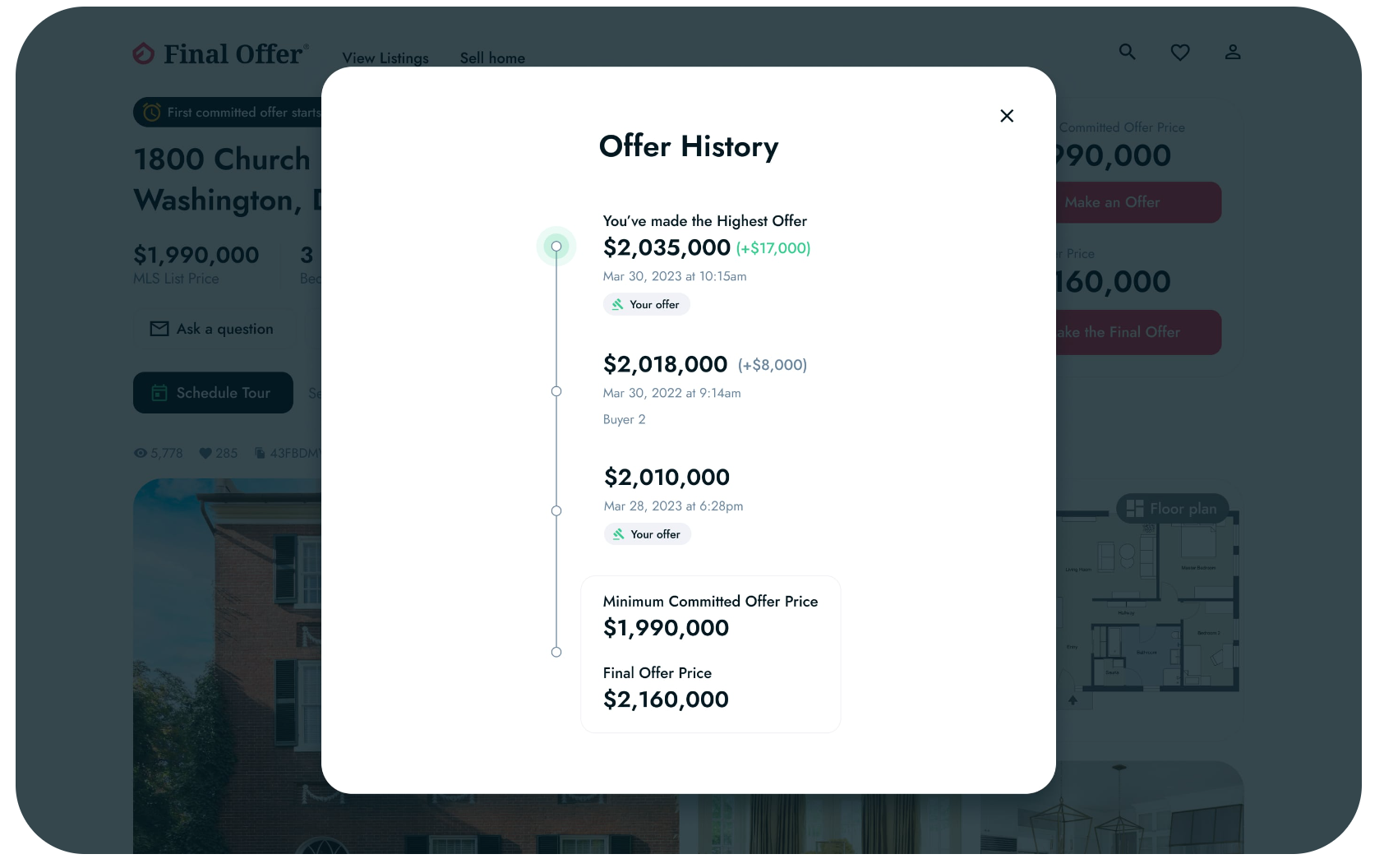
Task: Click the Schedule Tour button
Action: coord(213,393)
